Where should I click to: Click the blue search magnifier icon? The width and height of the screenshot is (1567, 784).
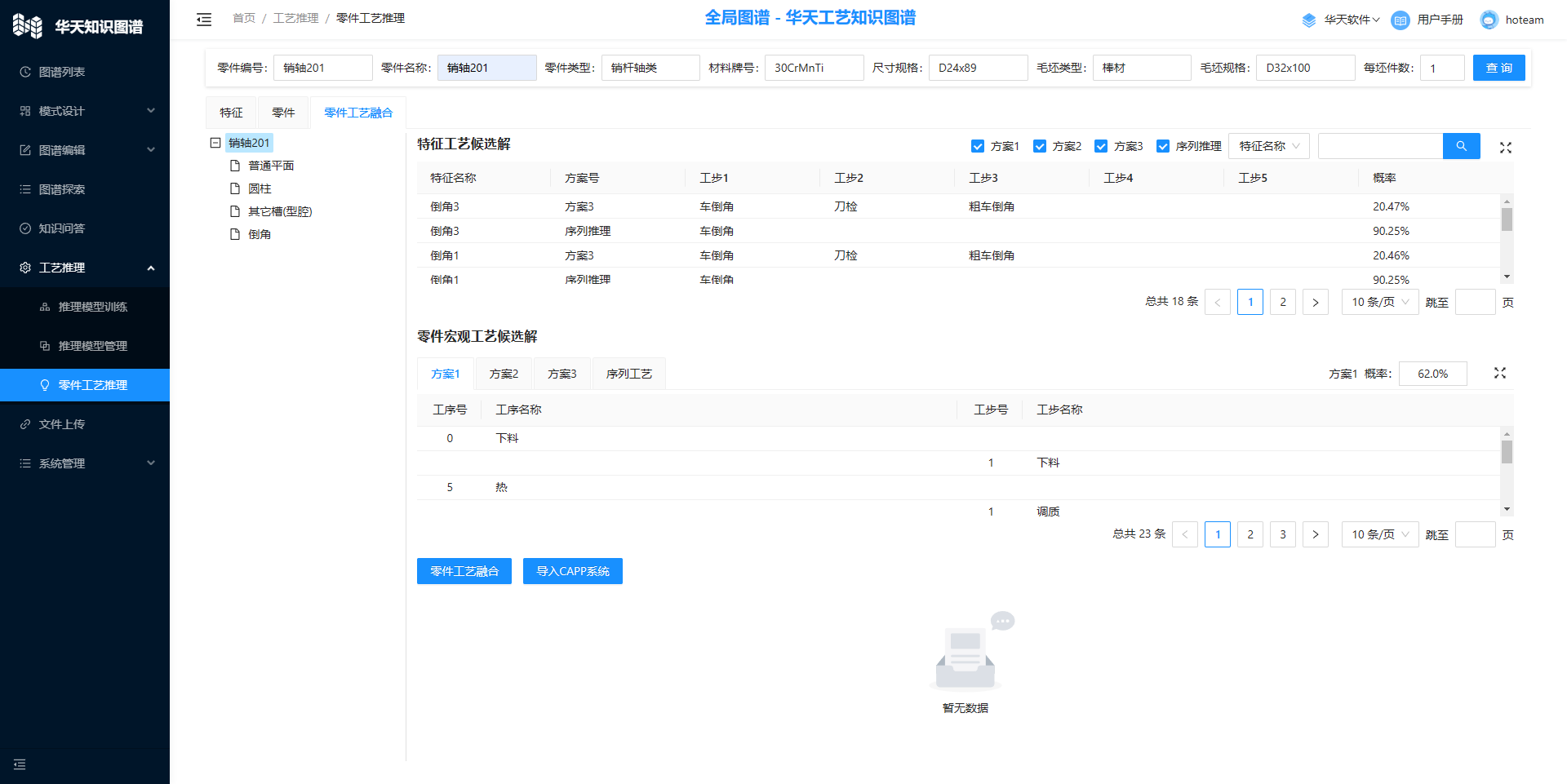pos(1461,146)
